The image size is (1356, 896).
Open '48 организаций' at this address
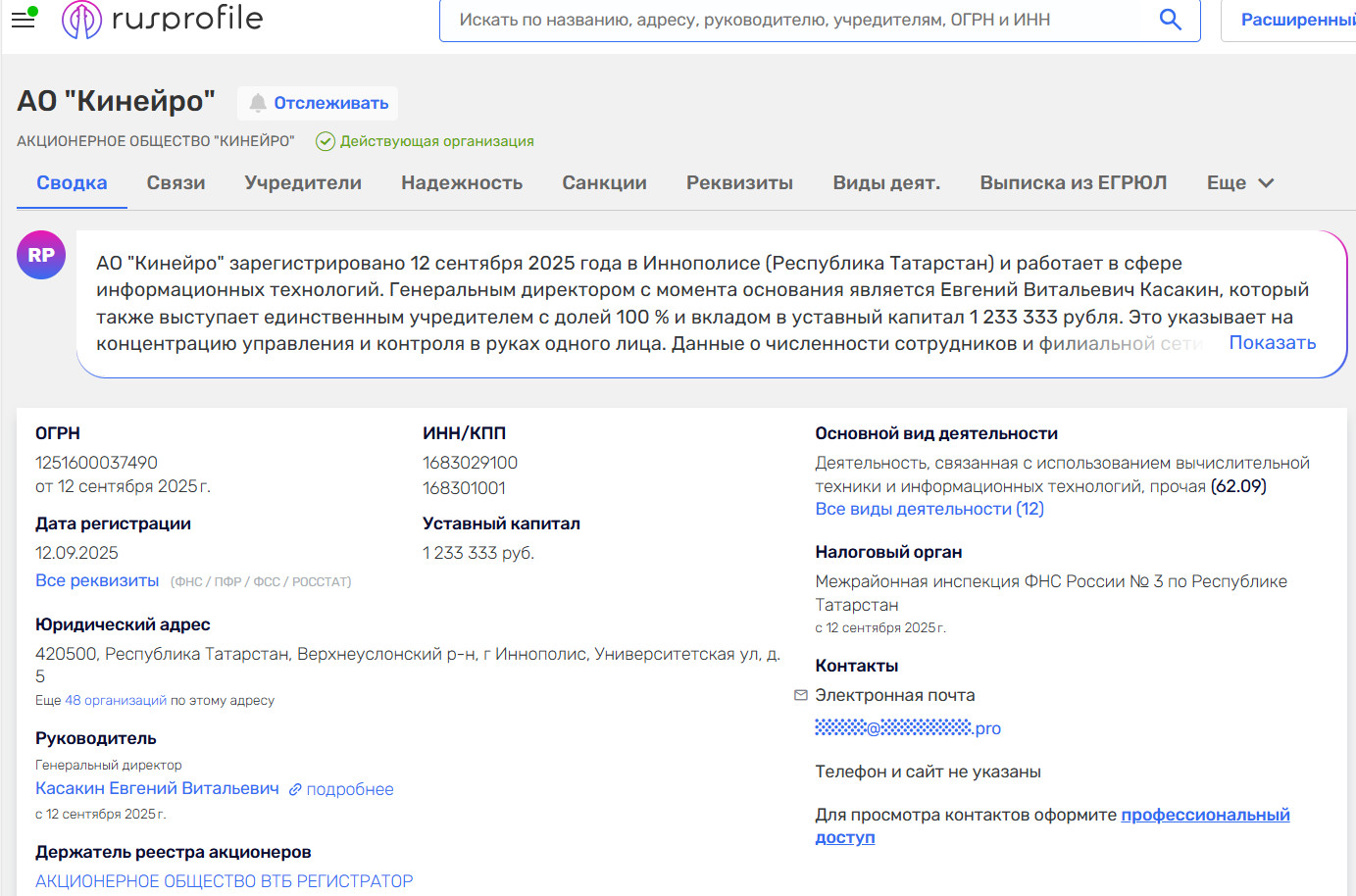116,701
